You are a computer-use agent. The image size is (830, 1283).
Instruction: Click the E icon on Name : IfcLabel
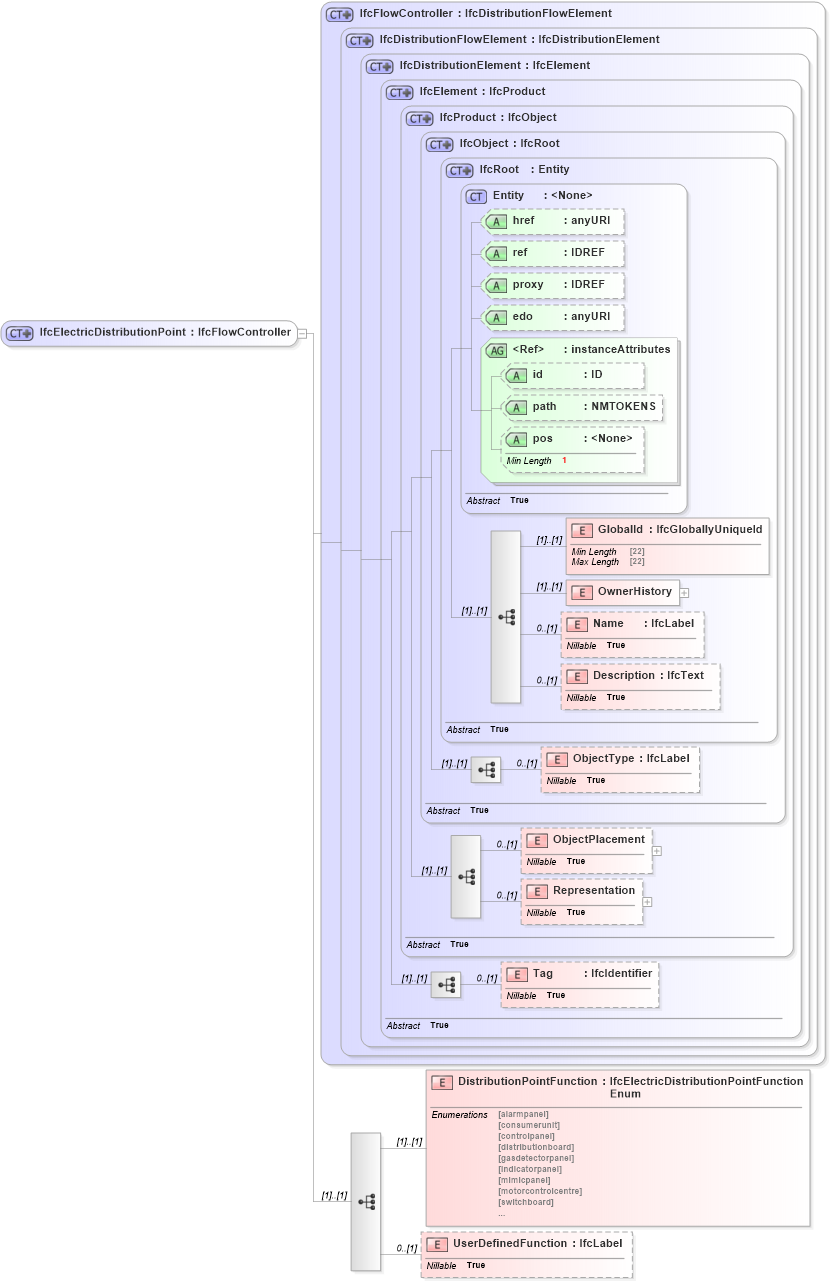[x=577, y=623]
